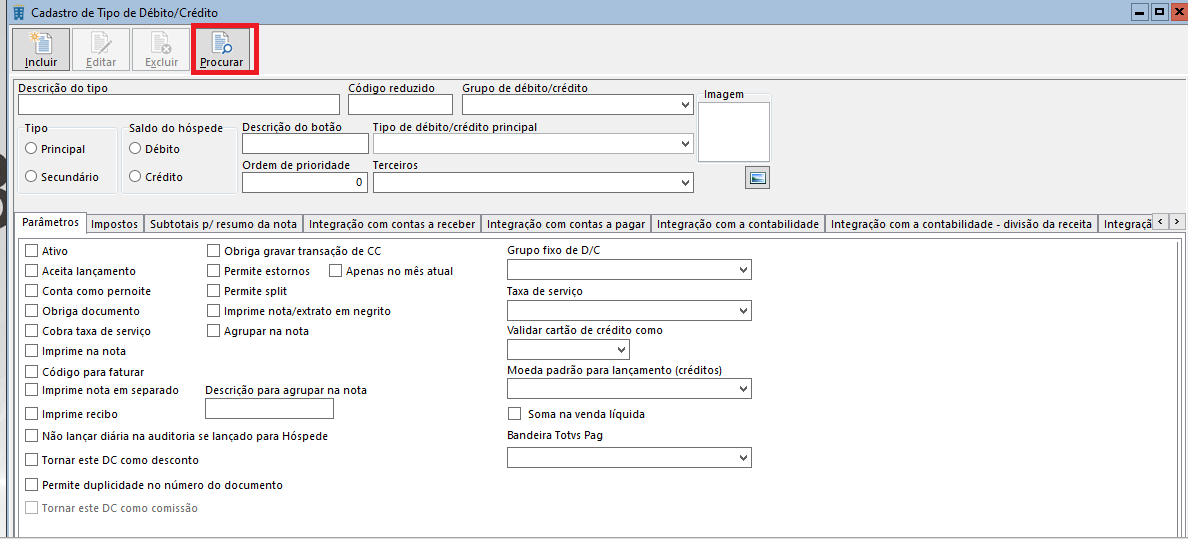Click the image browse icon below Imagem box
This screenshot has height=539, width=1188.
[x=758, y=178]
